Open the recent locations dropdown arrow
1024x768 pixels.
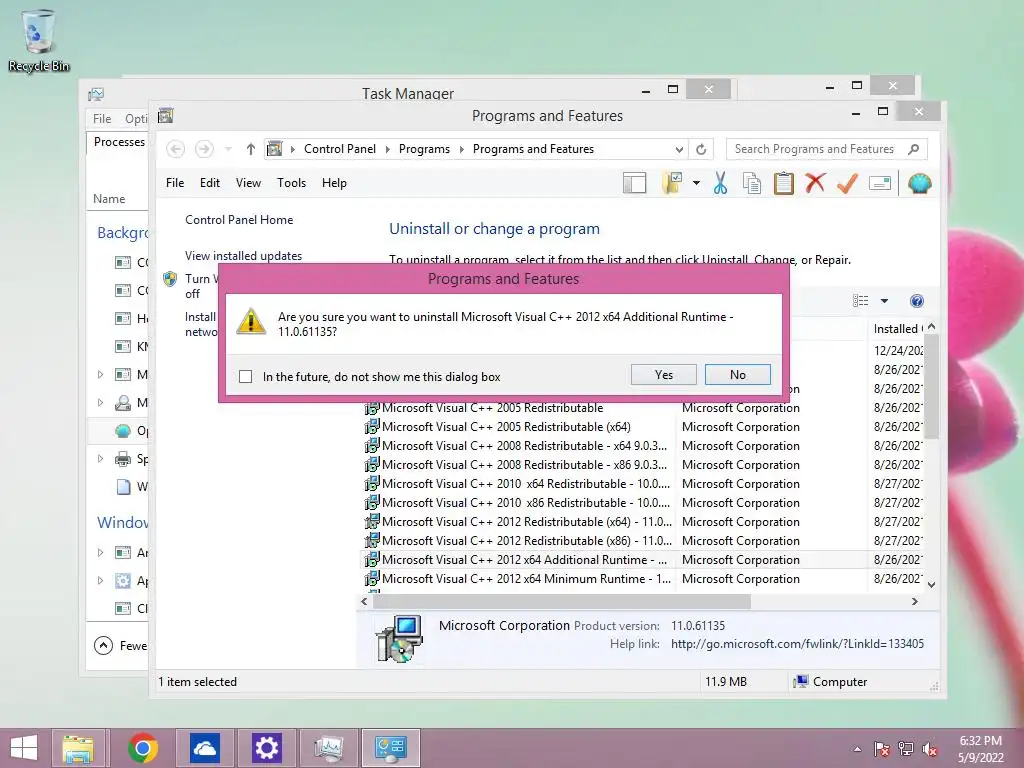coord(228,150)
